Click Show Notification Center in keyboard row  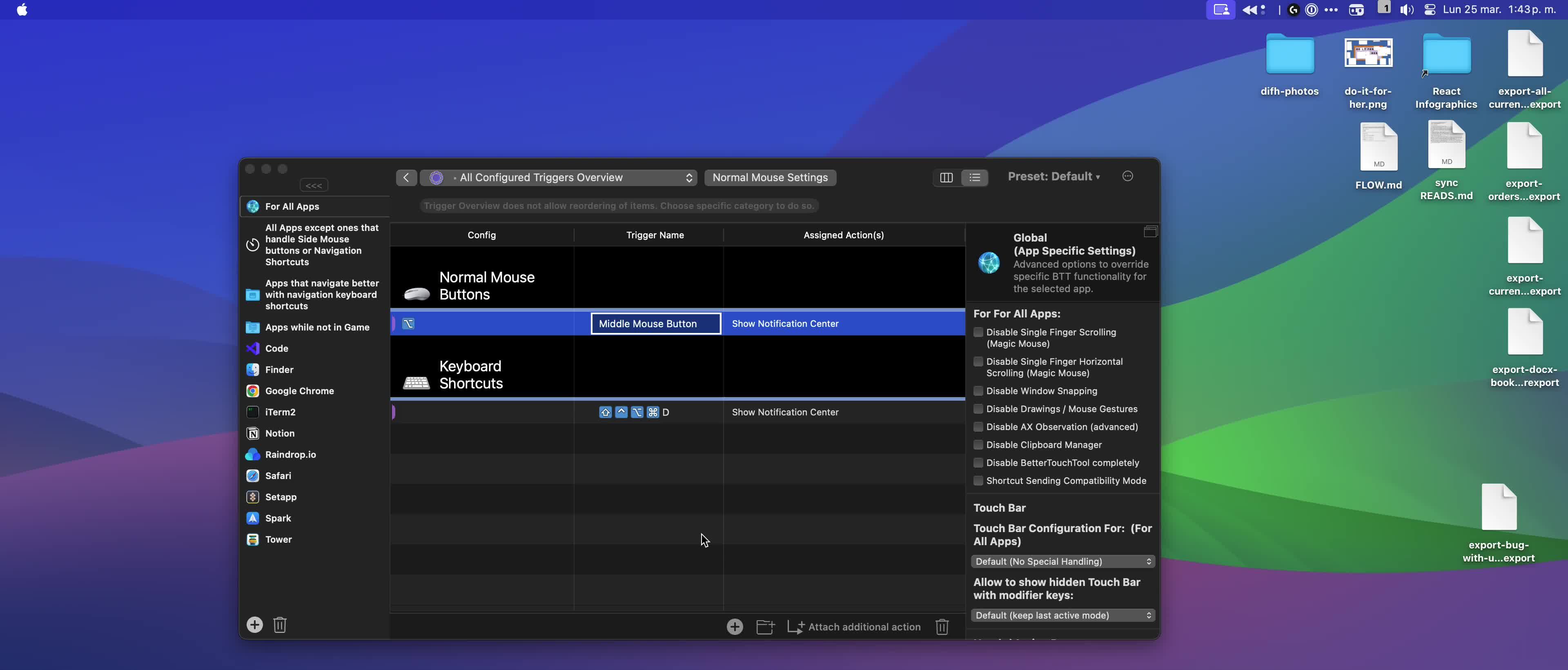pyautogui.click(x=784, y=413)
